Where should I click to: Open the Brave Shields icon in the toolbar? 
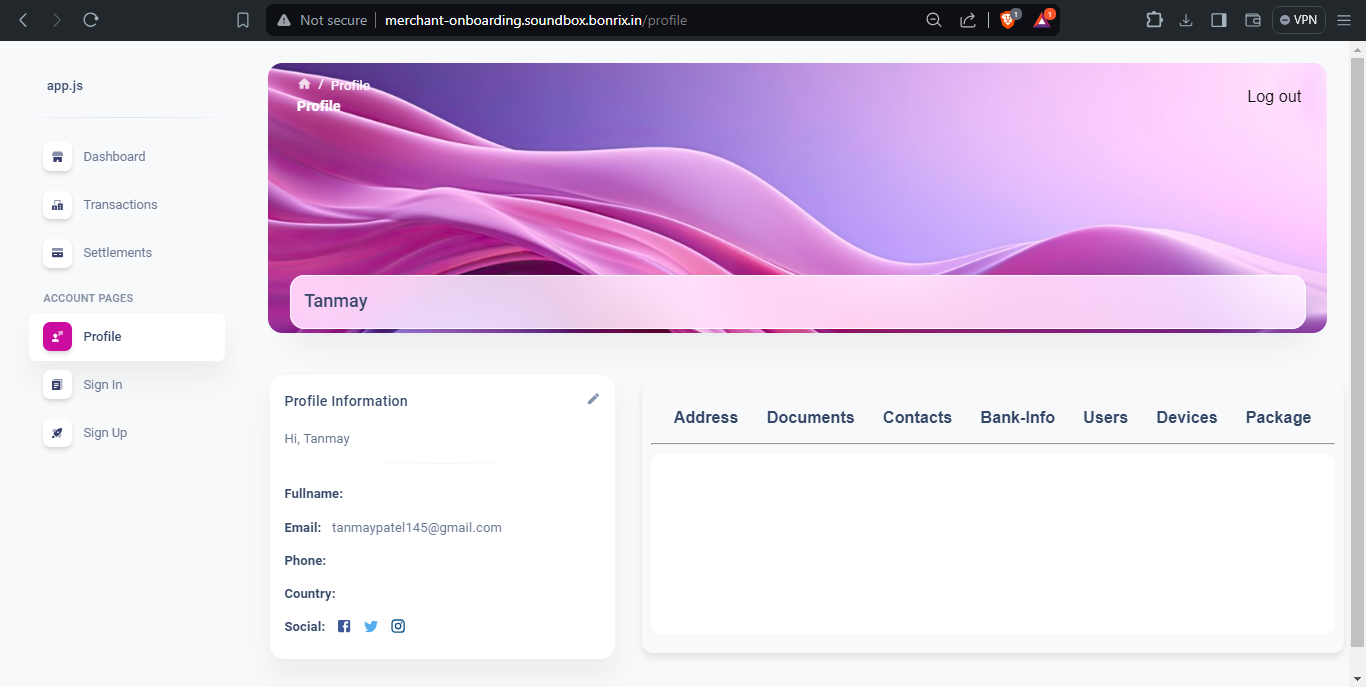pos(1007,19)
